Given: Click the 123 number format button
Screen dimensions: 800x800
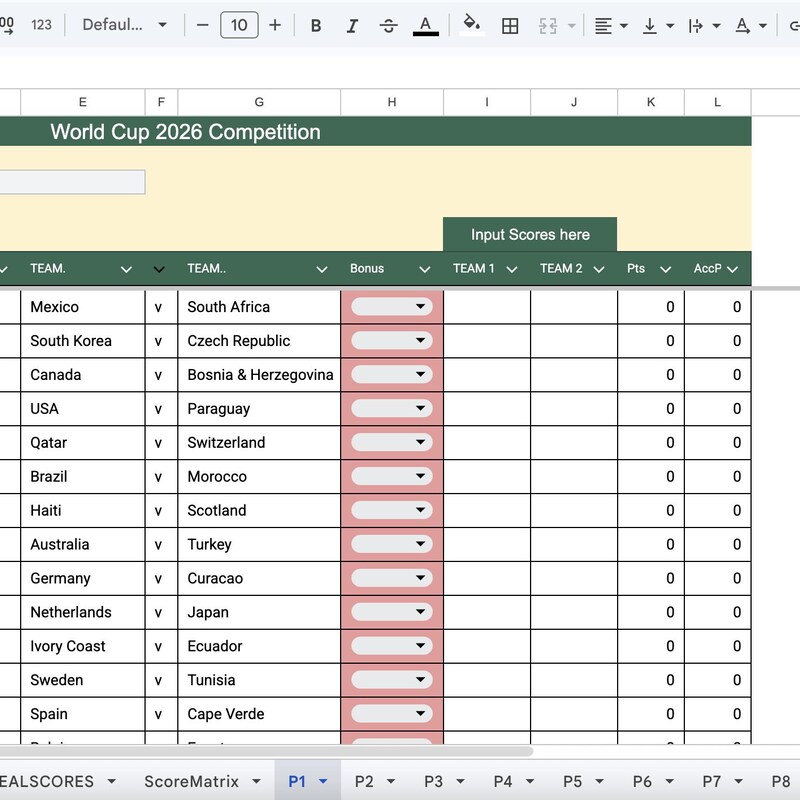Looking at the screenshot, I should click(x=41, y=24).
